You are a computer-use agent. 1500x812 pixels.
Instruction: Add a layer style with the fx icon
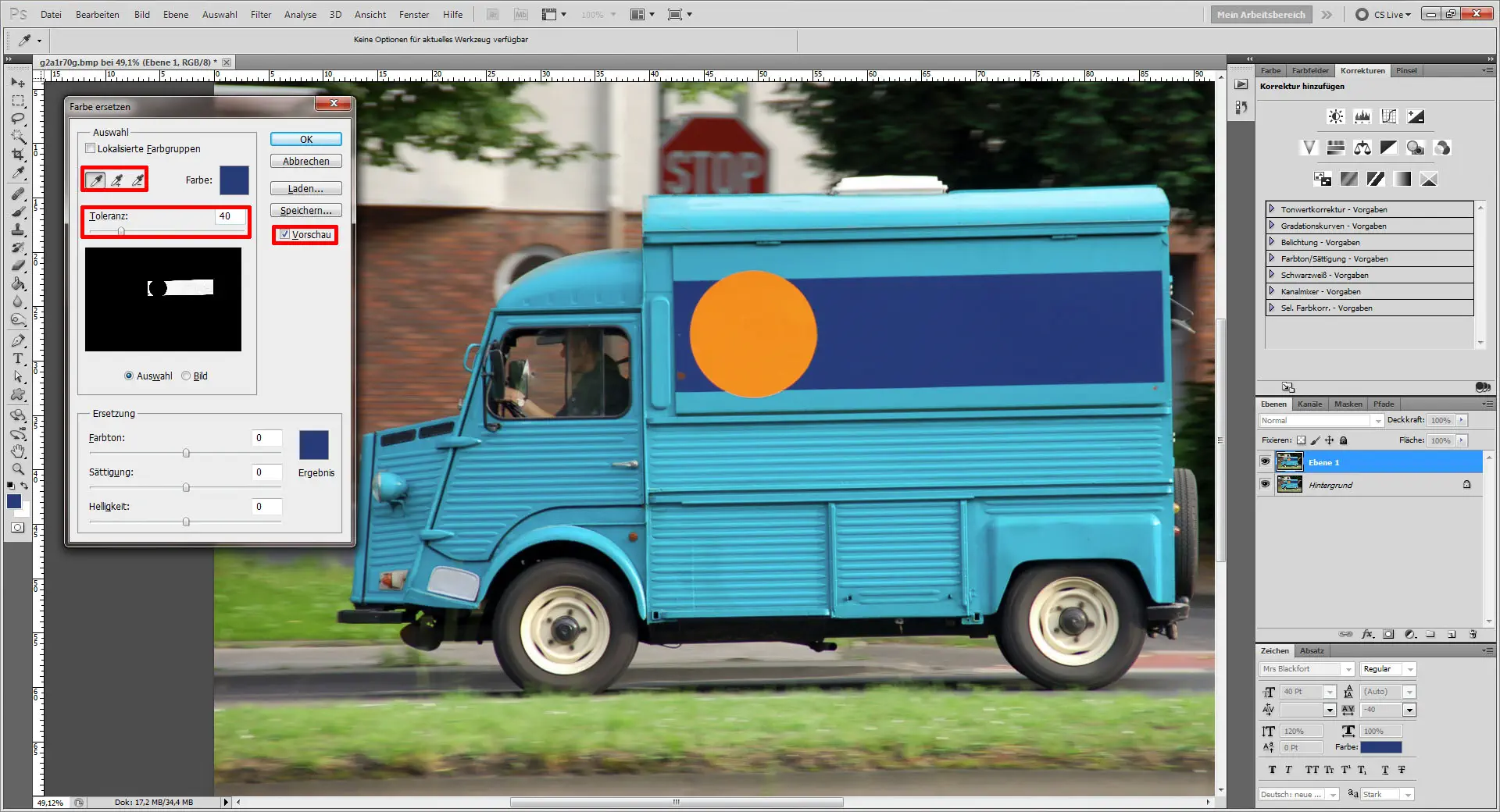pyautogui.click(x=1369, y=634)
